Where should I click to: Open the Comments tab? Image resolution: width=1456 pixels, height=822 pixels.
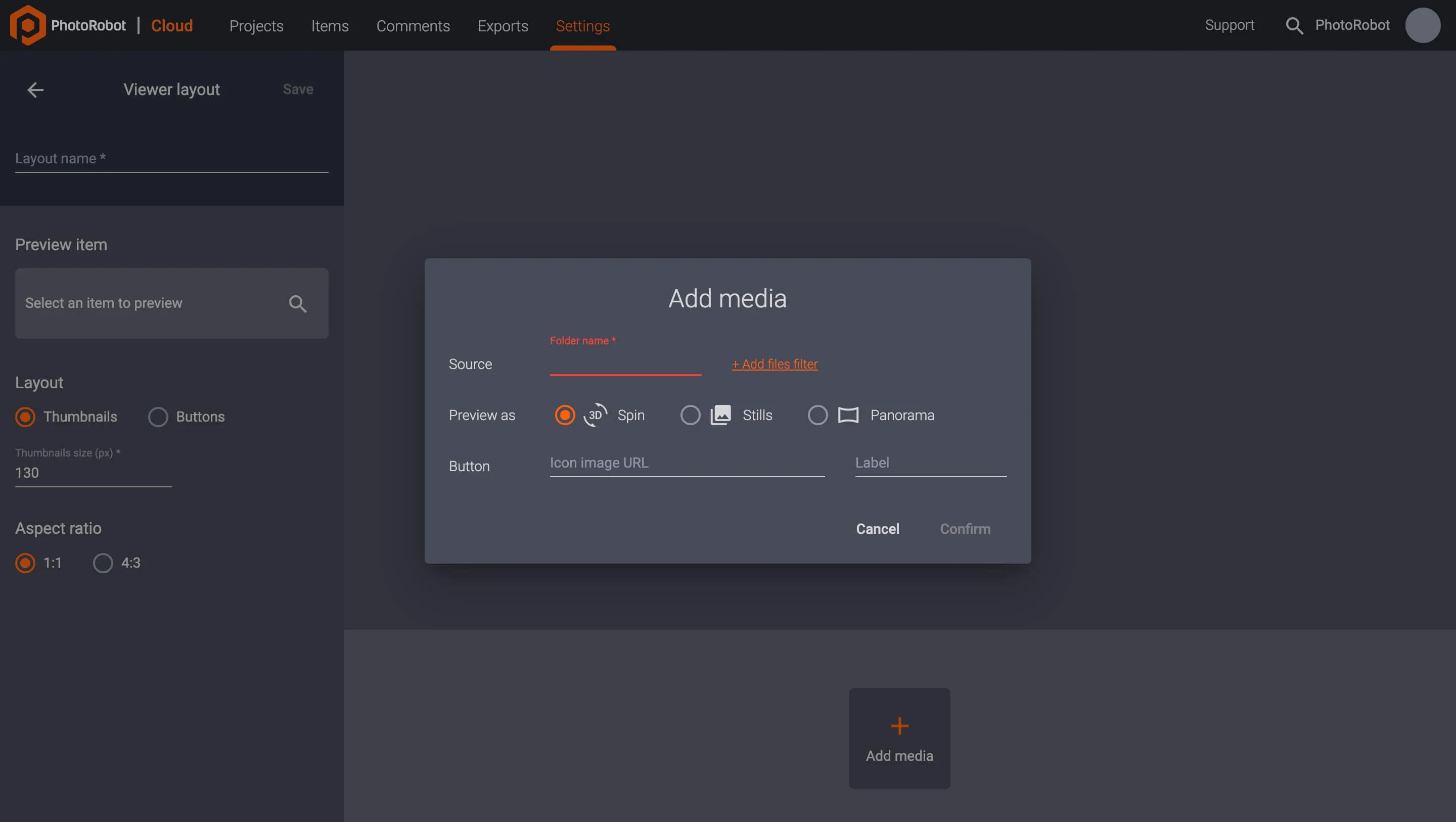click(x=413, y=25)
